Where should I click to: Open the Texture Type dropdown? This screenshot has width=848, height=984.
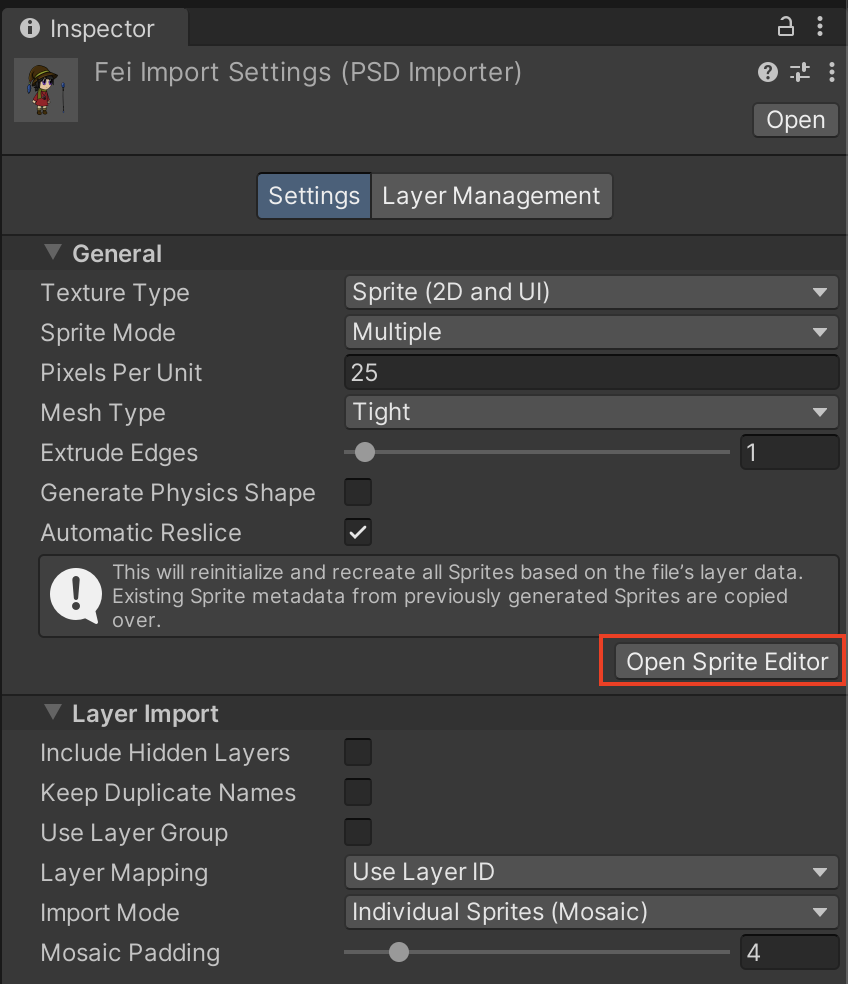[591, 292]
